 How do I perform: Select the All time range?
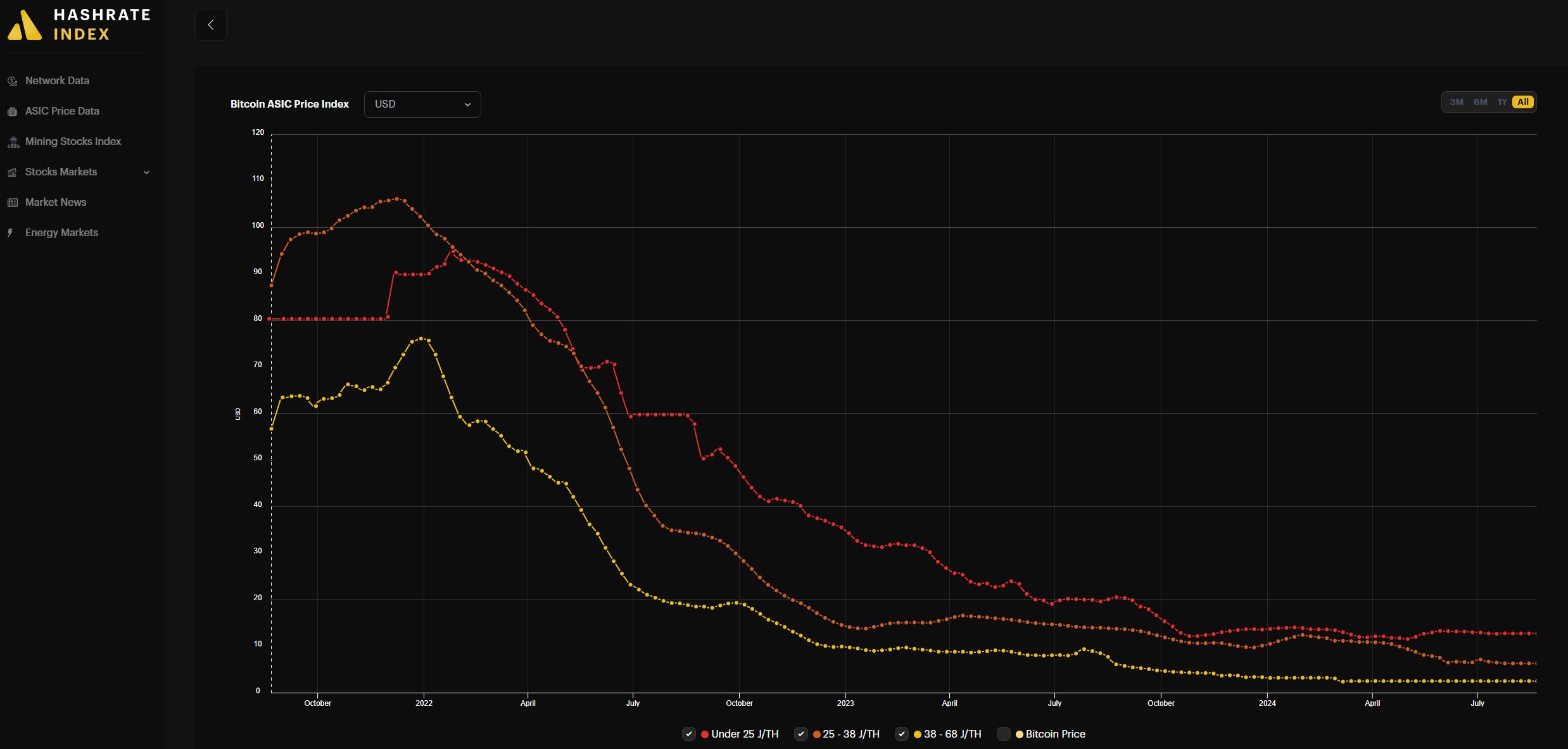[1523, 102]
